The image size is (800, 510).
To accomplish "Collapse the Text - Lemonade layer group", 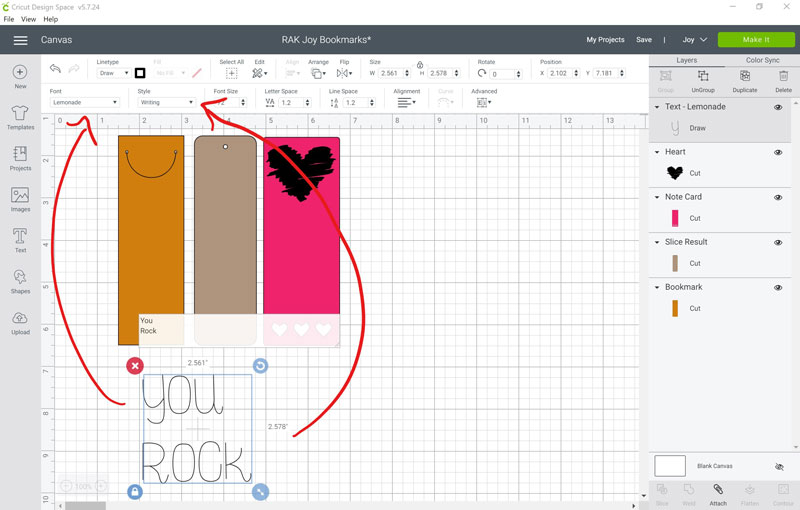I will [x=657, y=107].
